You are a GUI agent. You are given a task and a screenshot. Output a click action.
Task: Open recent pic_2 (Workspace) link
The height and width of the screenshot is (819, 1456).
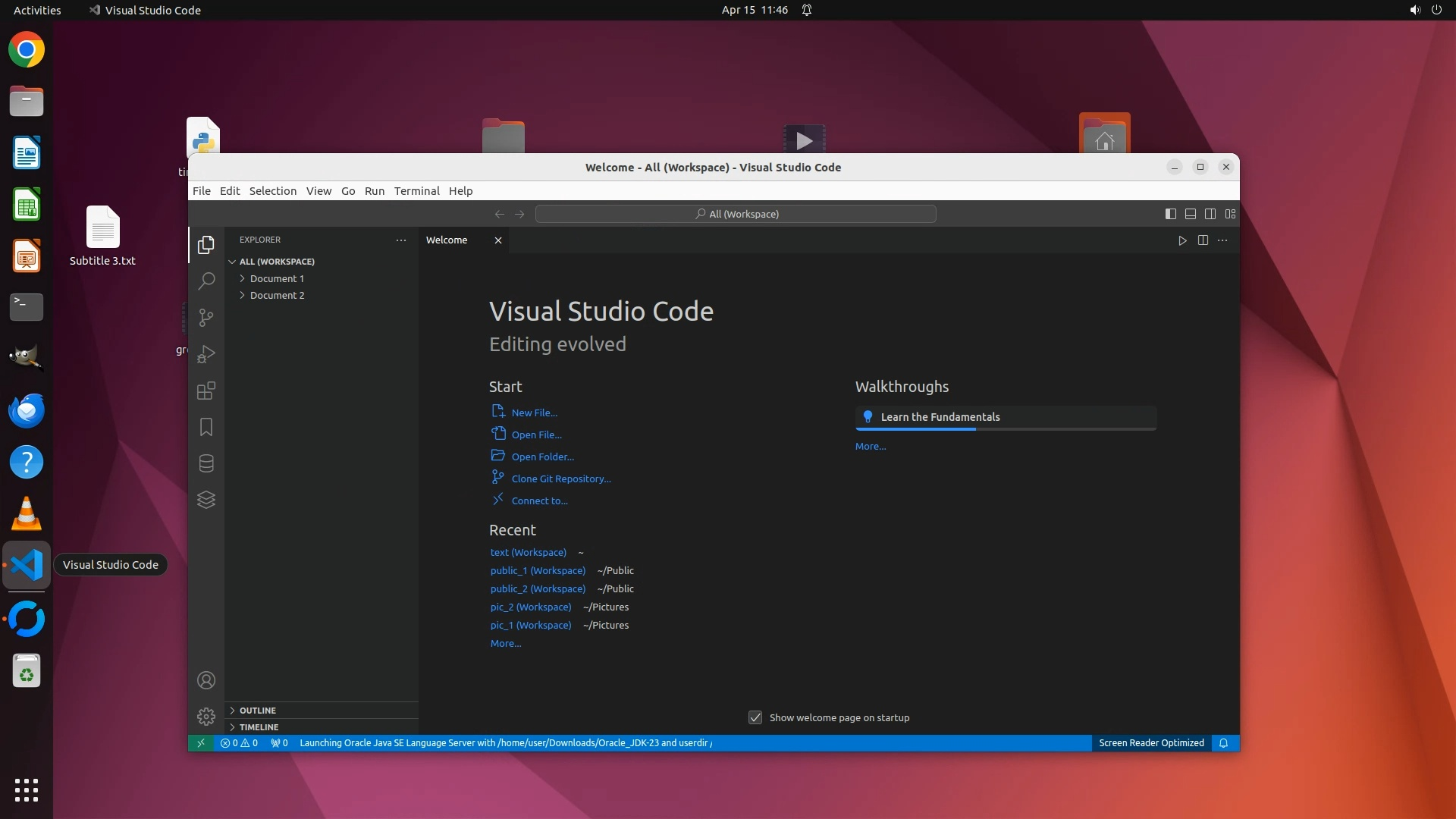530,607
